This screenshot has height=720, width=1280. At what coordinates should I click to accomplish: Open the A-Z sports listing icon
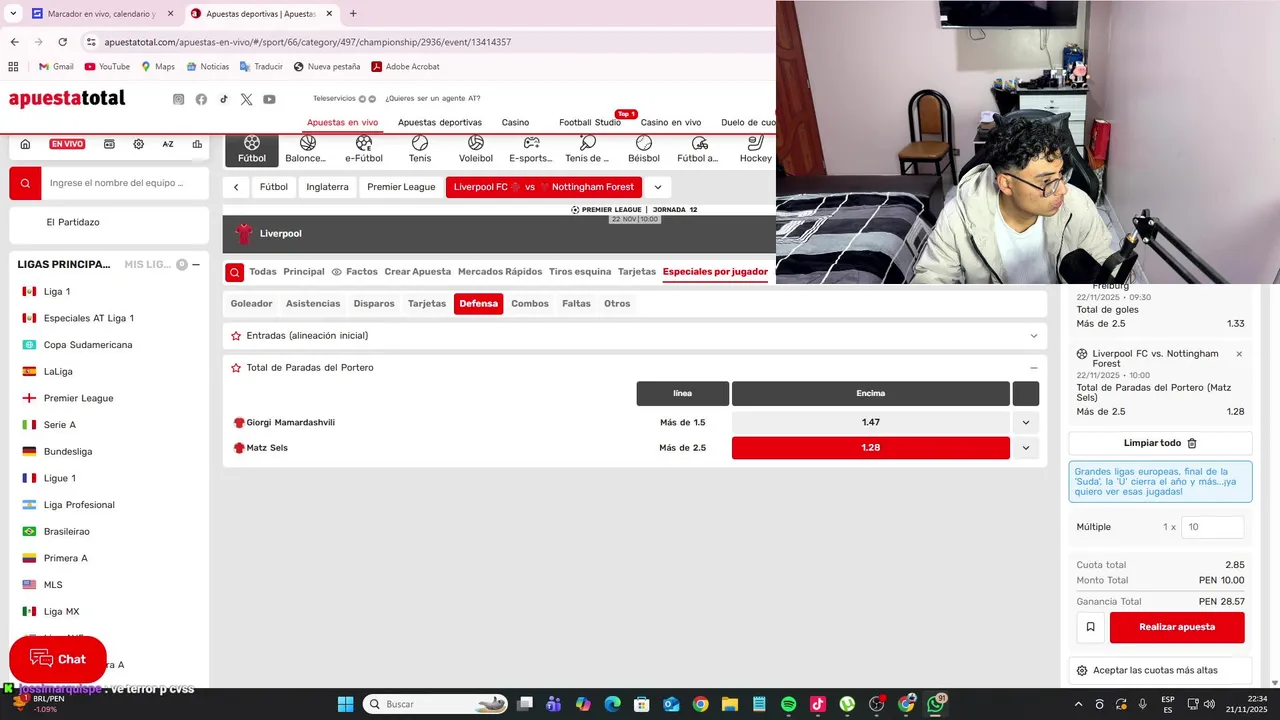click(168, 144)
